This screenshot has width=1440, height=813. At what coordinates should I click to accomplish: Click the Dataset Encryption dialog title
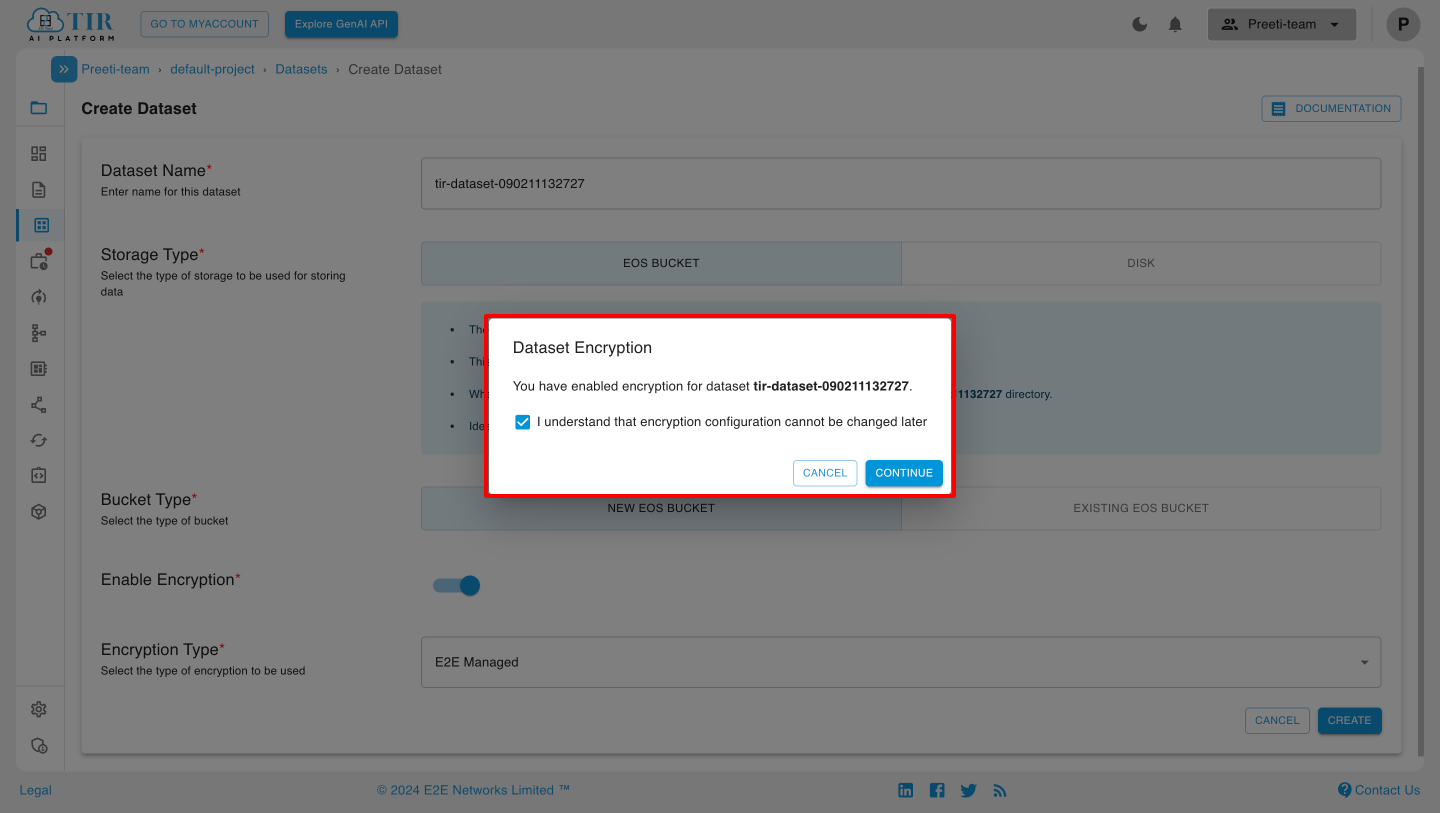point(582,348)
